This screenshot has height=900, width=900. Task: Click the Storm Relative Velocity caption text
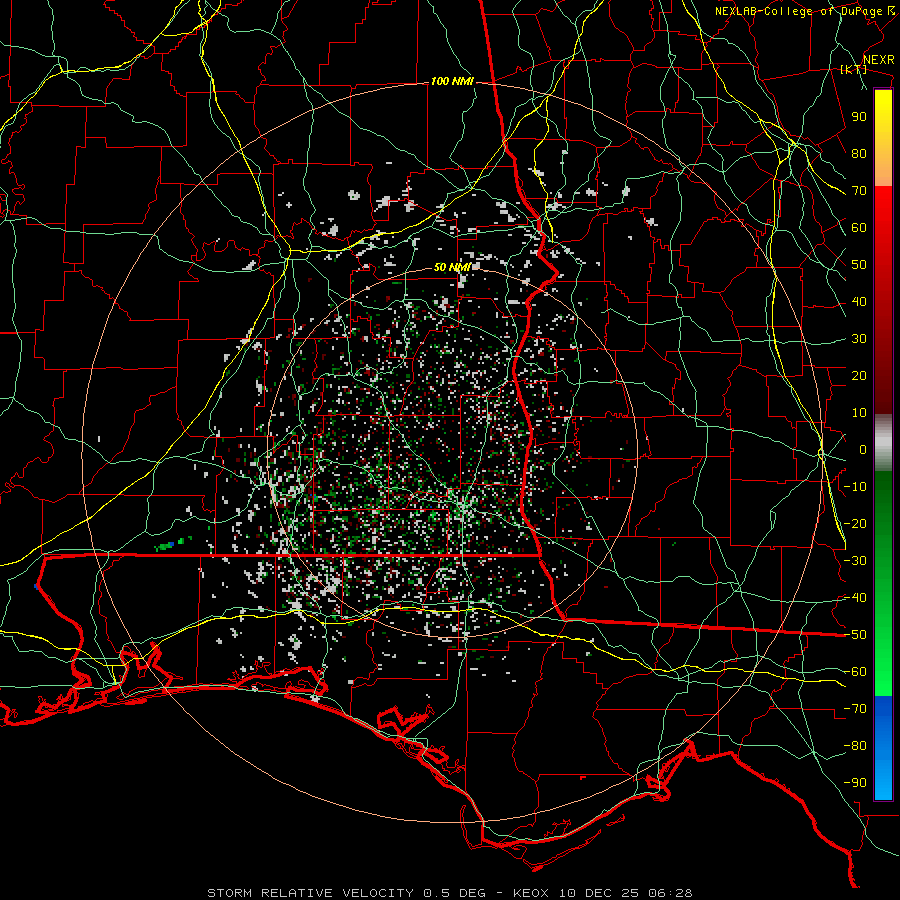click(x=450, y=893)
